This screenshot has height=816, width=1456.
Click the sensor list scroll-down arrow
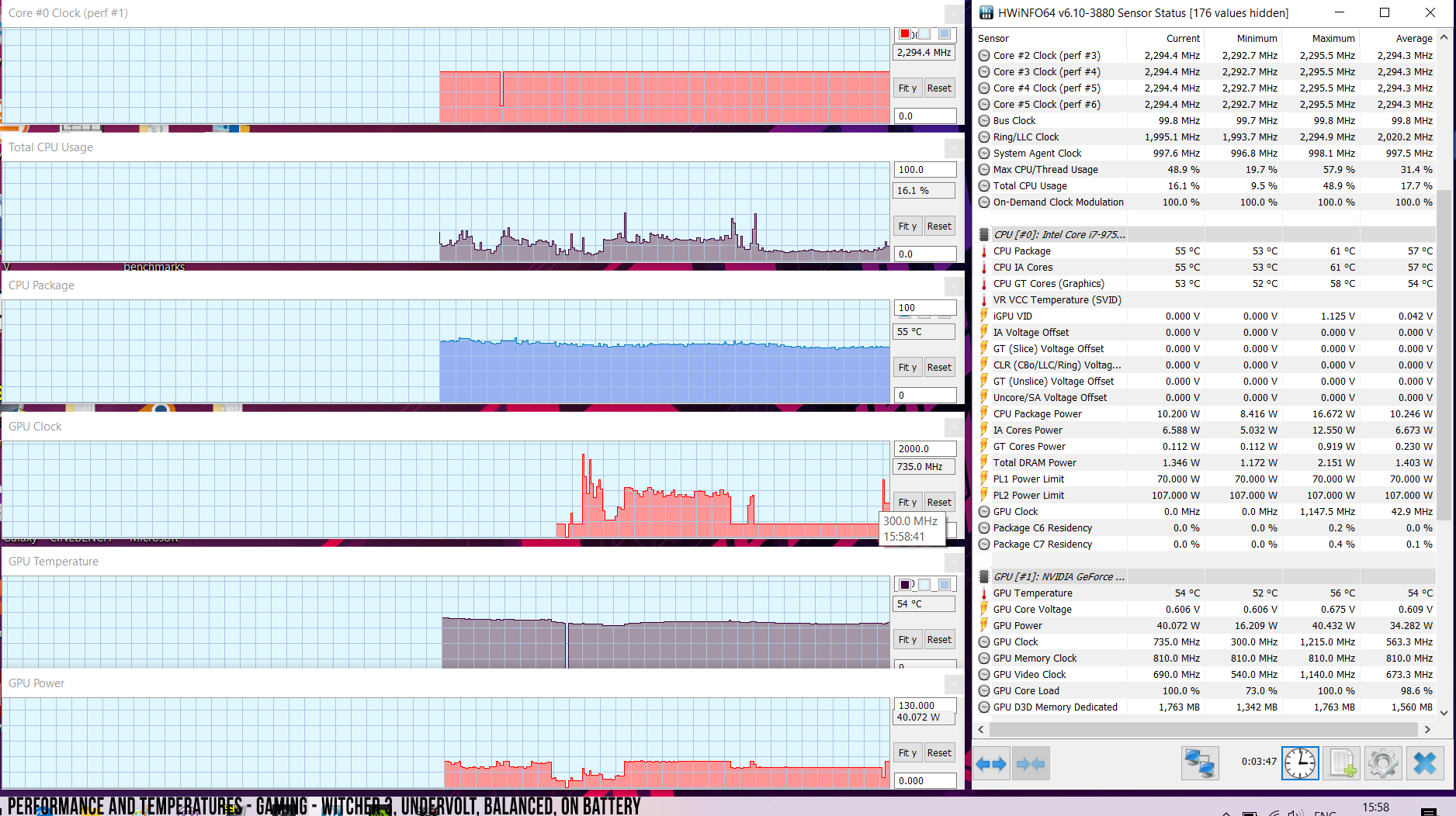coord(1444,712)
